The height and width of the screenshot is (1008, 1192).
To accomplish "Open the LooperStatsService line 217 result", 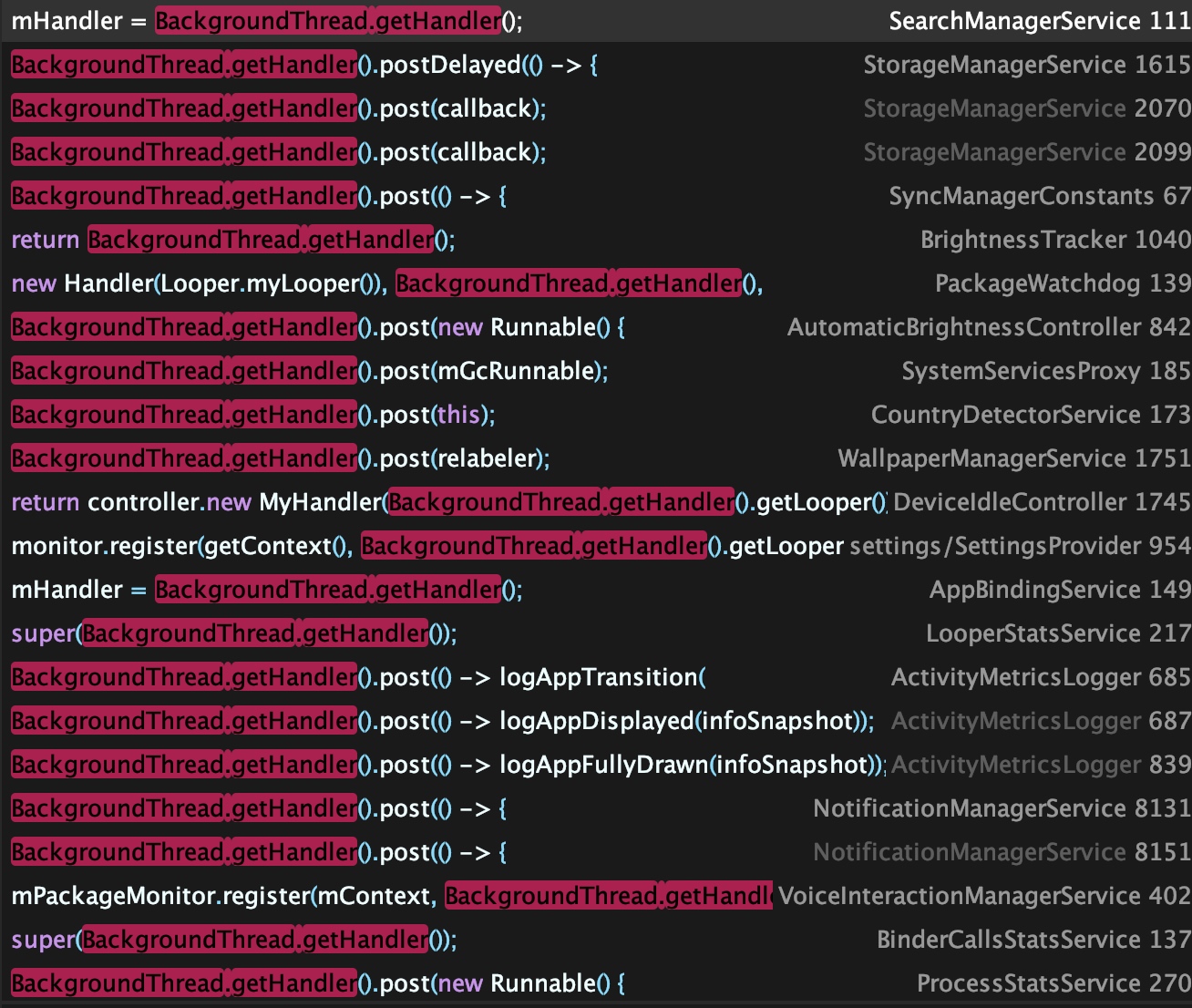I will [596, 633].
